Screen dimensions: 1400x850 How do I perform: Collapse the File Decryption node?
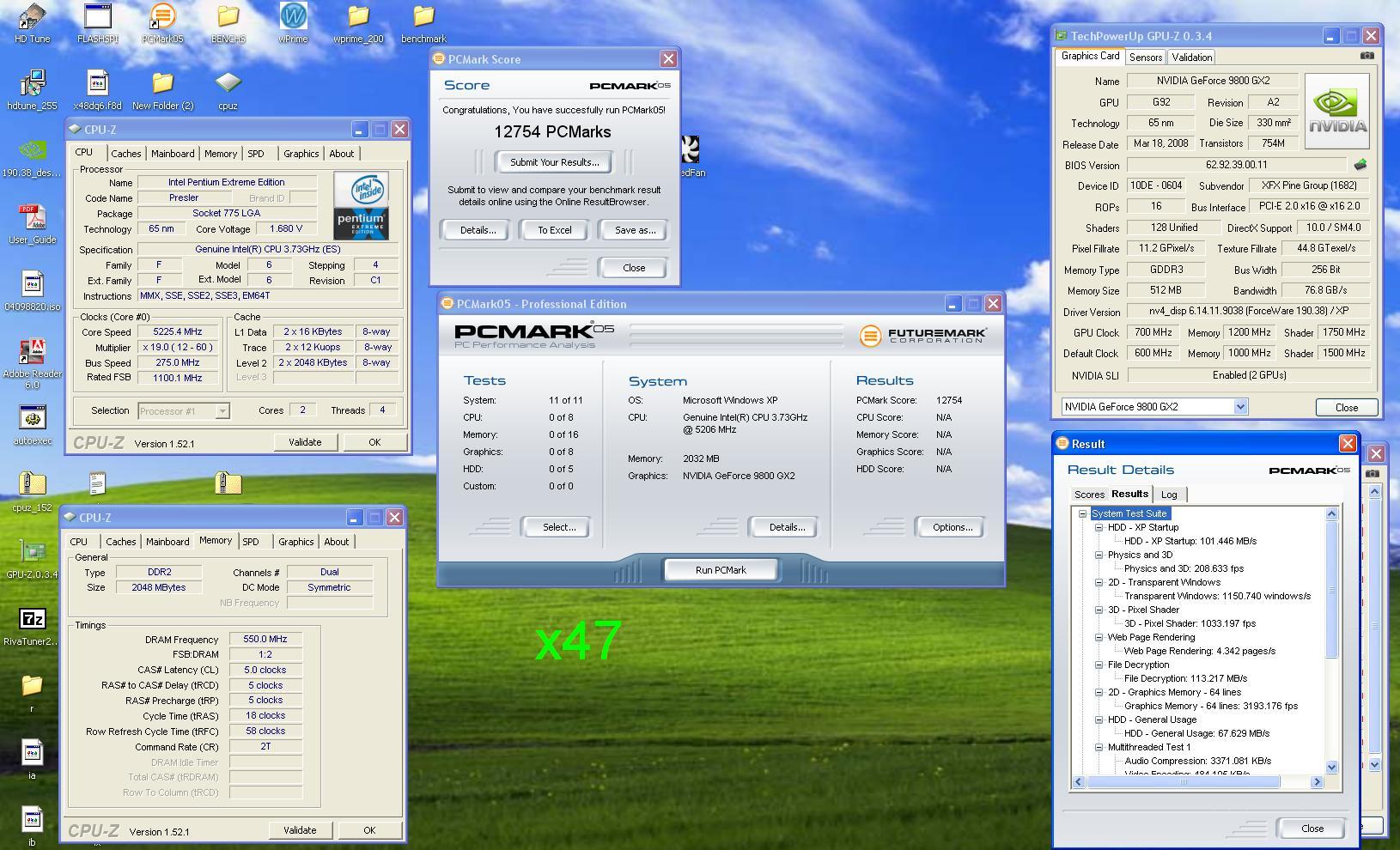pyautogui.click(x=1099, y=665)
